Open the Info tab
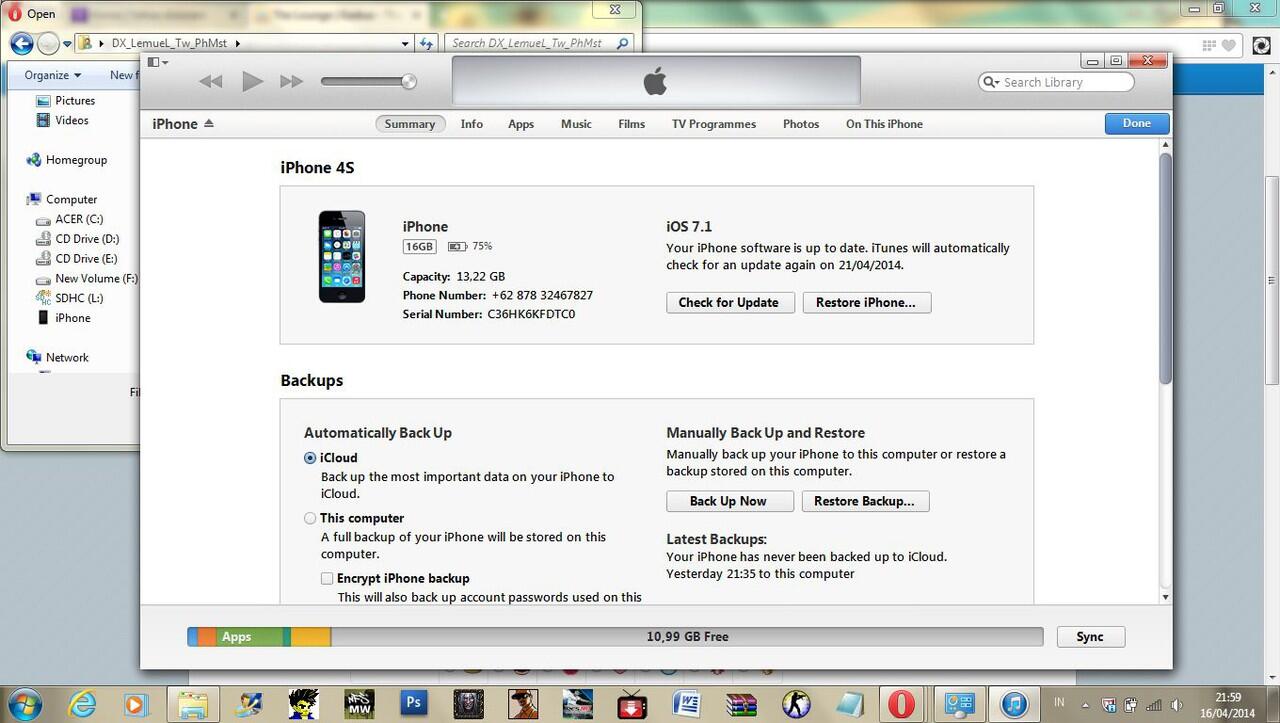1280x723 pixels. (472, 124)
